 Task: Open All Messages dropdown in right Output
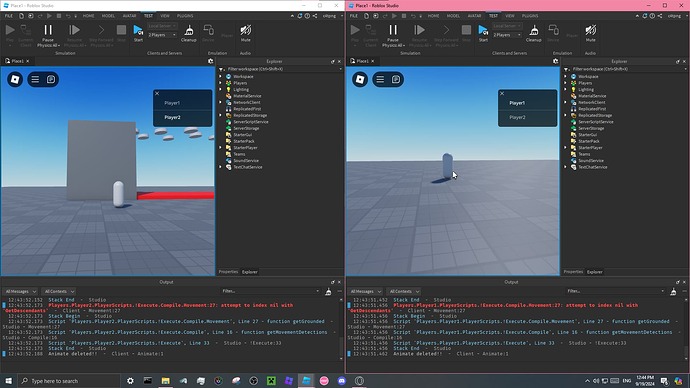click(x=365, y=292)
